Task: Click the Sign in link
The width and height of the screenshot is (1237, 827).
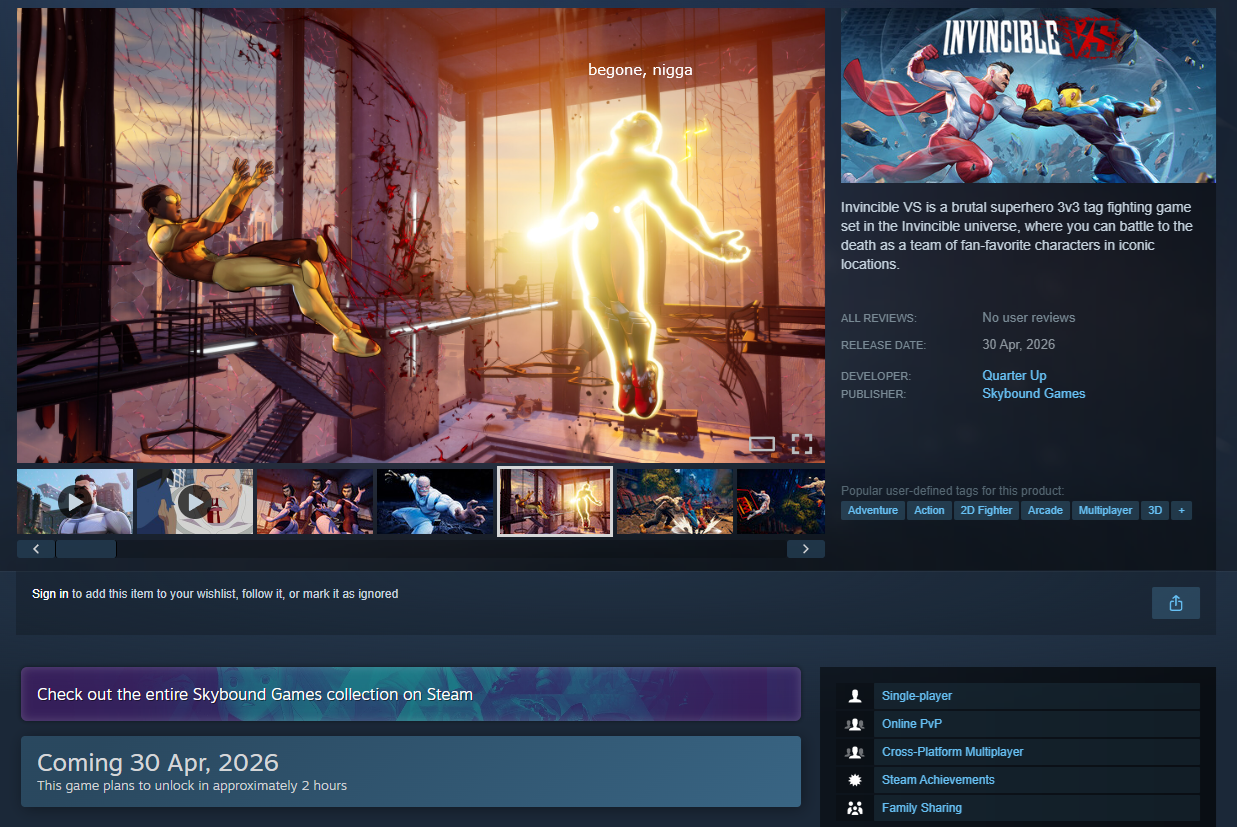Action: pyautogui.click(x=50, y=594)
